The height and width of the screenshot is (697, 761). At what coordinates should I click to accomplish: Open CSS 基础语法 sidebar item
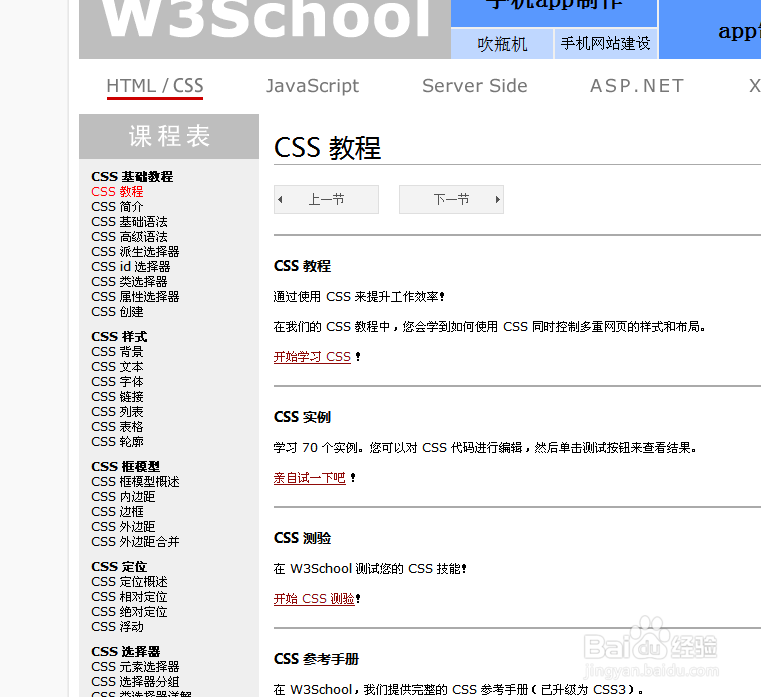pos(129,222)
